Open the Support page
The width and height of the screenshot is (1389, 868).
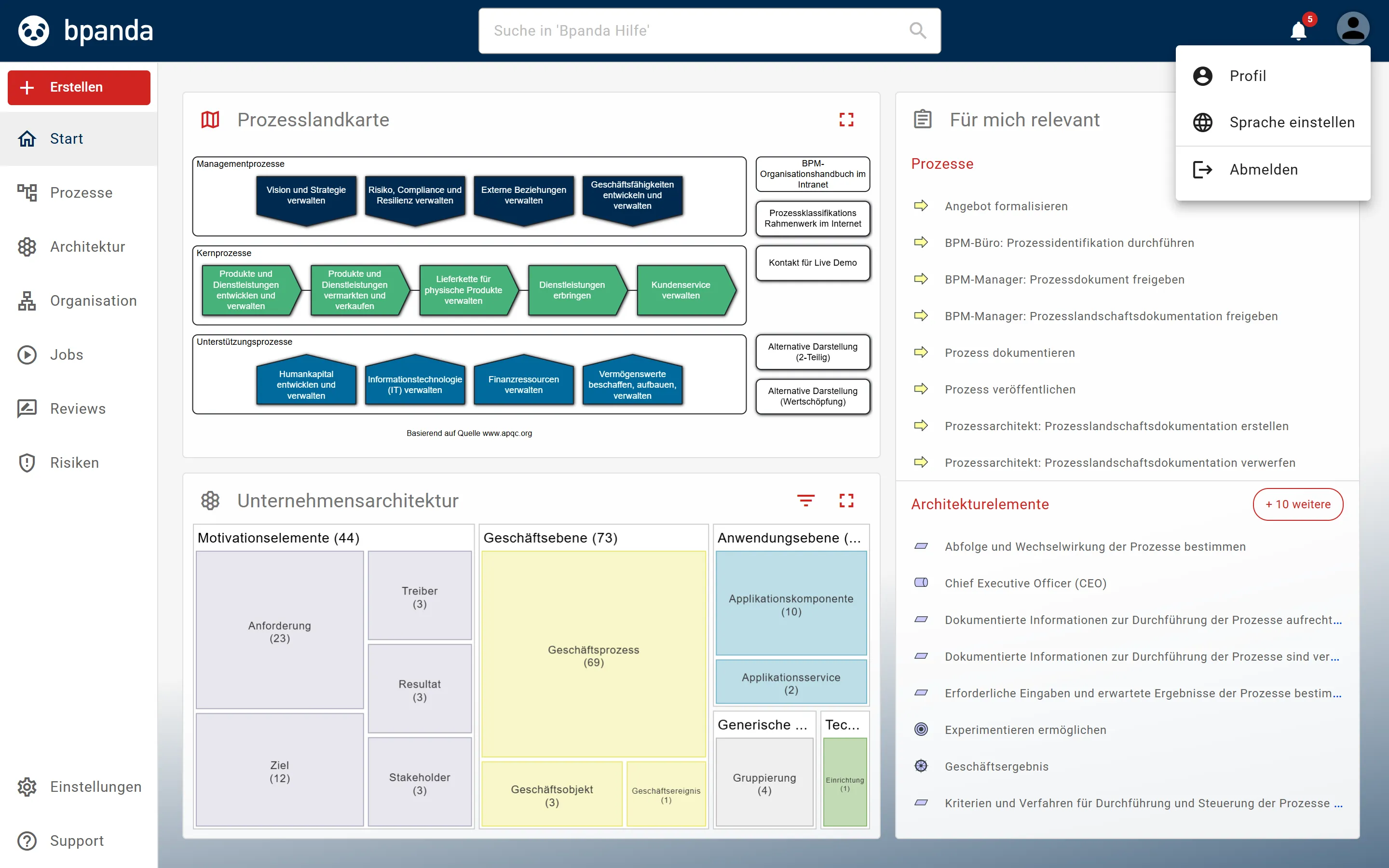point(79,841)
